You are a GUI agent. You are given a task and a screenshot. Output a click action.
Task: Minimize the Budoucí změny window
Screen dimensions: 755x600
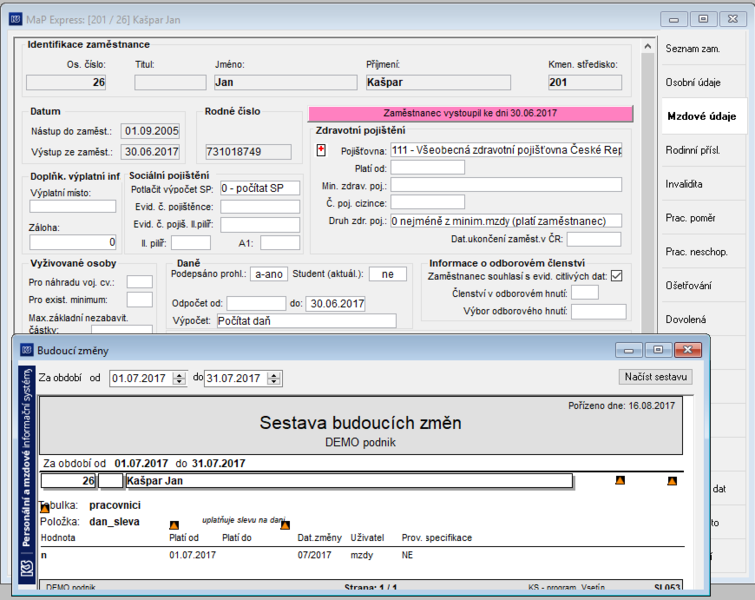[x=629, y=350]
